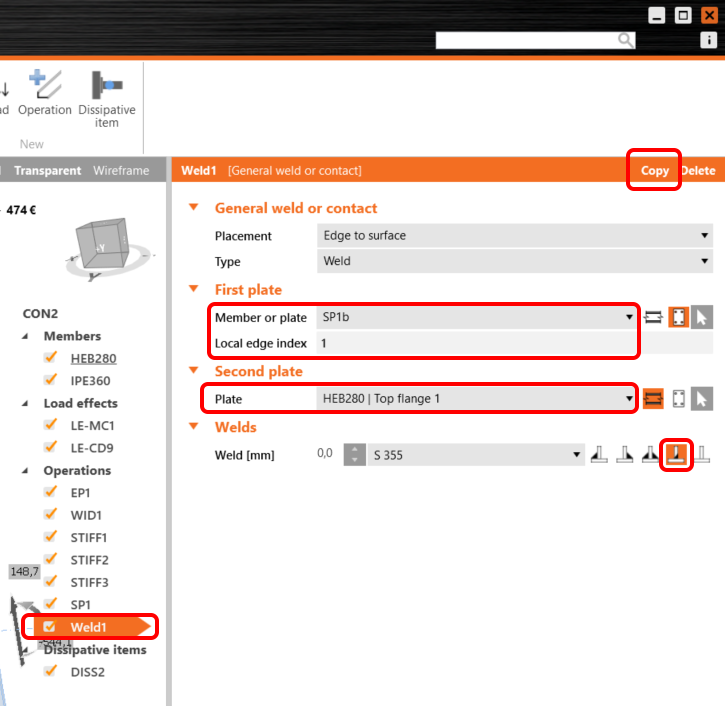Toggle checkbox for SP1 operation
The width and height of the screenshot is (725, 706).
click(x=50, y=603)
